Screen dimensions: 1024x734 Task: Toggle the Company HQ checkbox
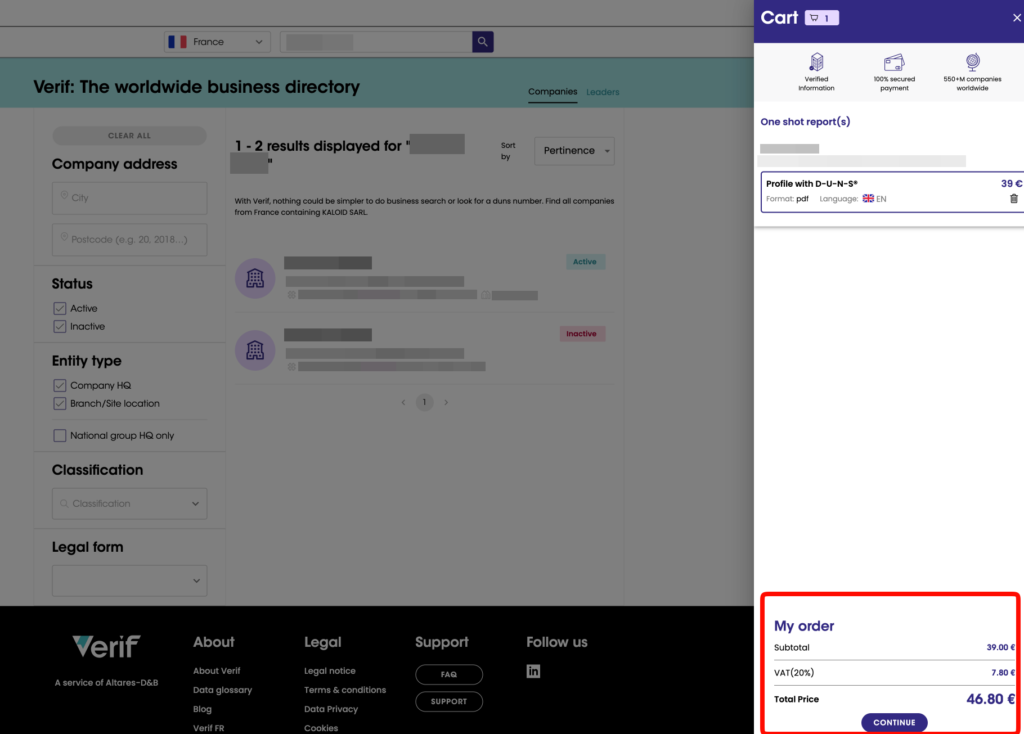tap(59, 385)
